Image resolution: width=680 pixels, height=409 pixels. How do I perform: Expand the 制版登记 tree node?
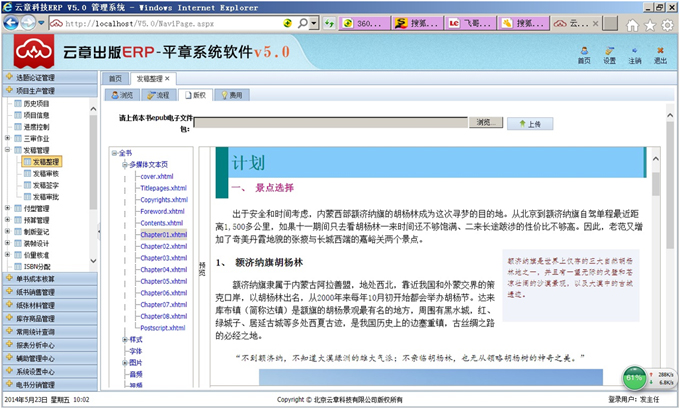click(7, 232)
